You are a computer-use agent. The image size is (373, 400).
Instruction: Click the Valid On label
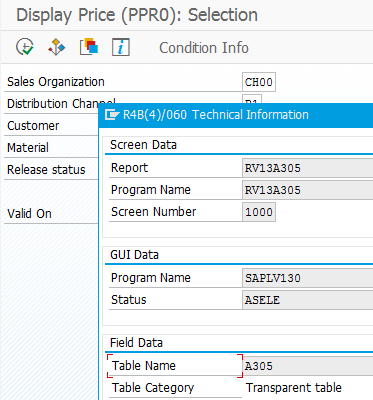click(29, 213)
